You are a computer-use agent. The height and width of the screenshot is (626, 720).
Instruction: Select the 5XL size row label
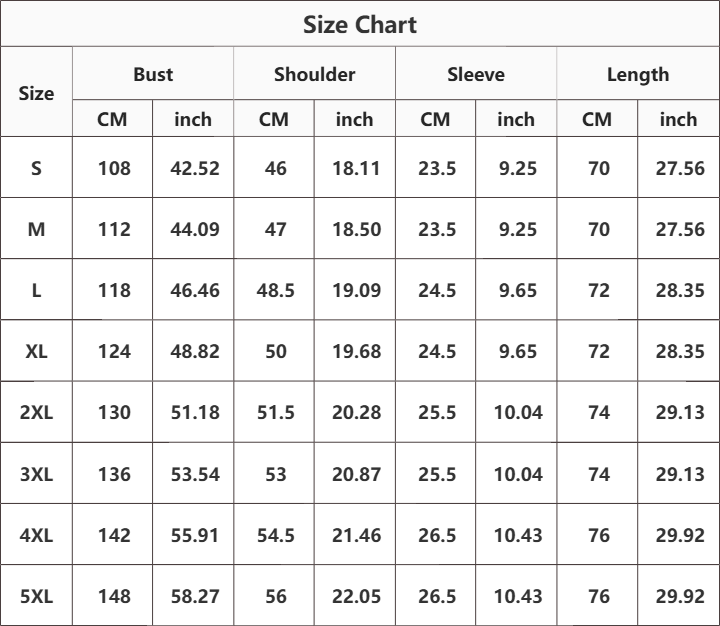pos(36,596)
